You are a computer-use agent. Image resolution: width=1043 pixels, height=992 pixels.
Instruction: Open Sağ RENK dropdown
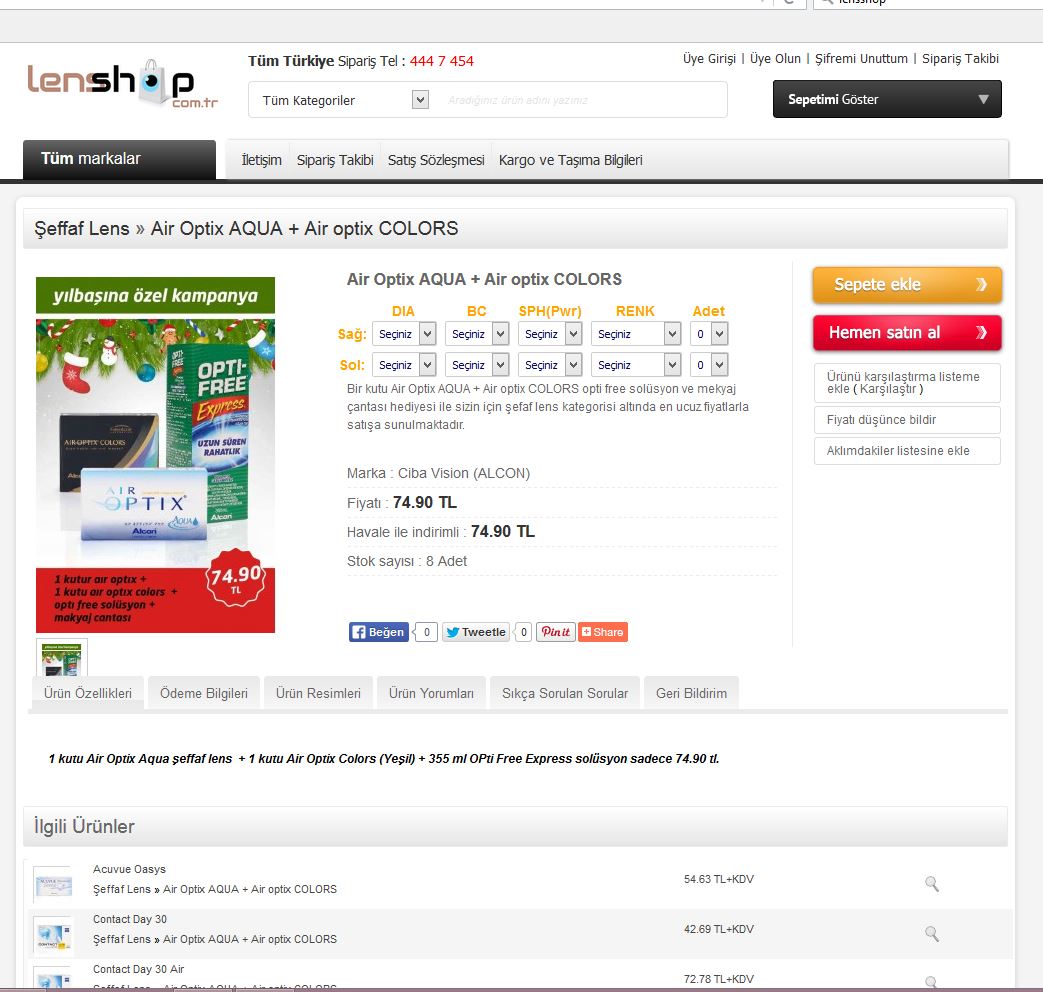[x=636, y=334]
